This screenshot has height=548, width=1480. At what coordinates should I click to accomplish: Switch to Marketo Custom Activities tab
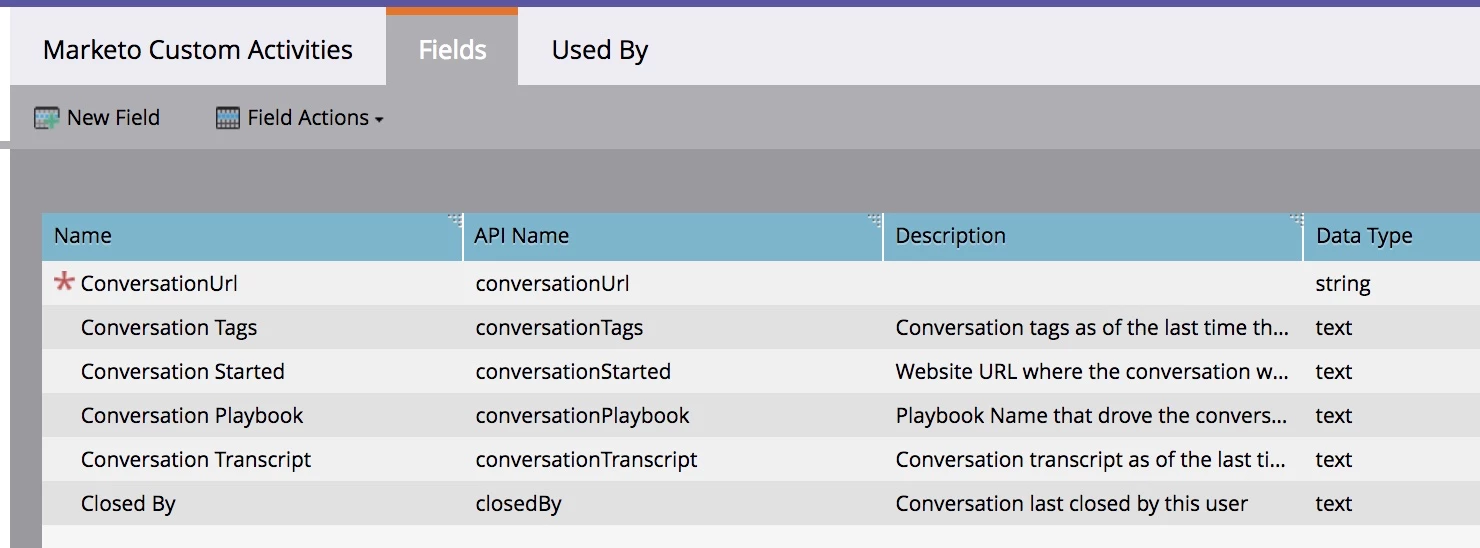198,50
